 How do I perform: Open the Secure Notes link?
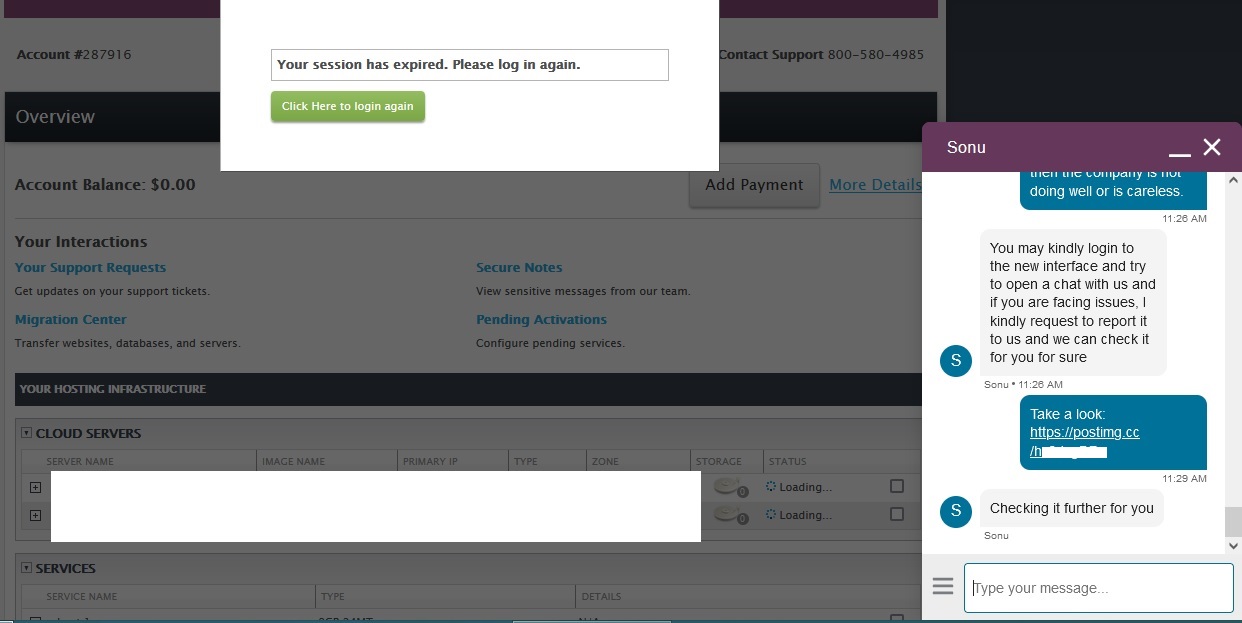tap(519, 267)
